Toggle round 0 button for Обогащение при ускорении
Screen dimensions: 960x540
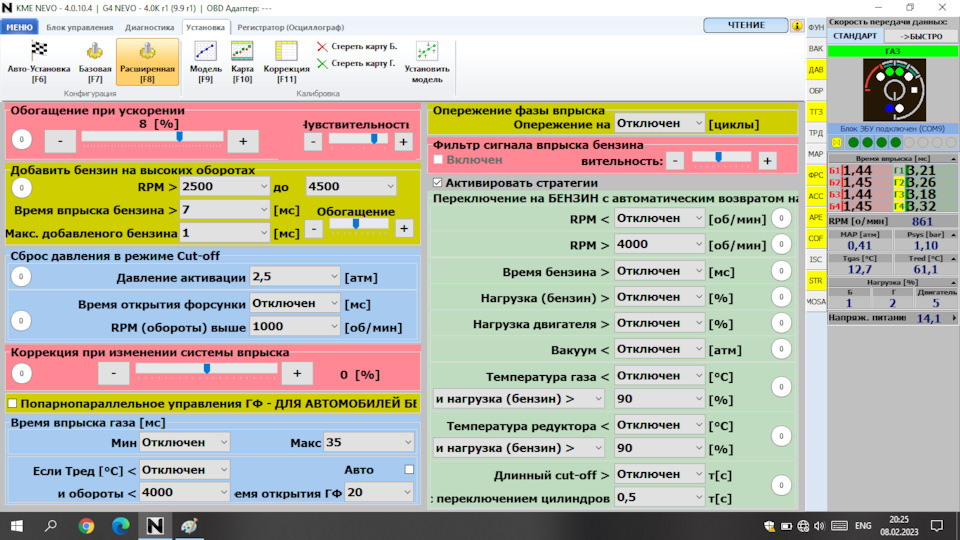click(21, 140)
